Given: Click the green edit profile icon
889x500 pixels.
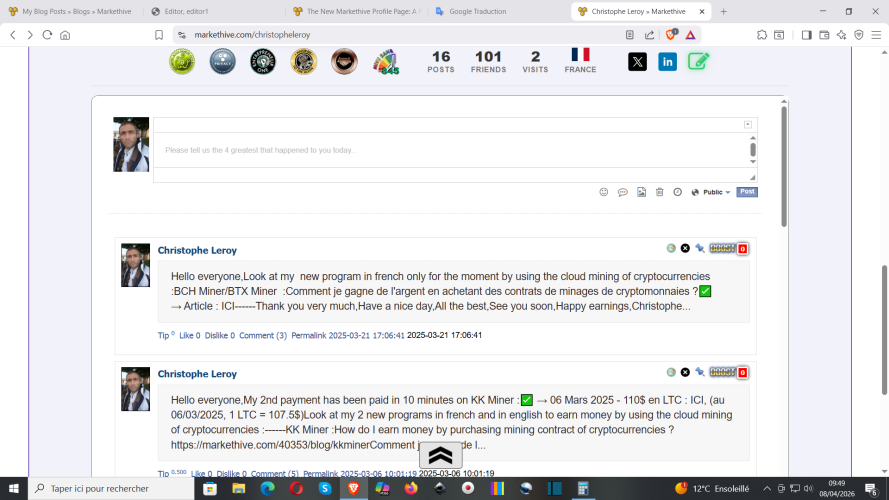Looking at the screenshot, I should pyautogui.click(x=698, y=62).
